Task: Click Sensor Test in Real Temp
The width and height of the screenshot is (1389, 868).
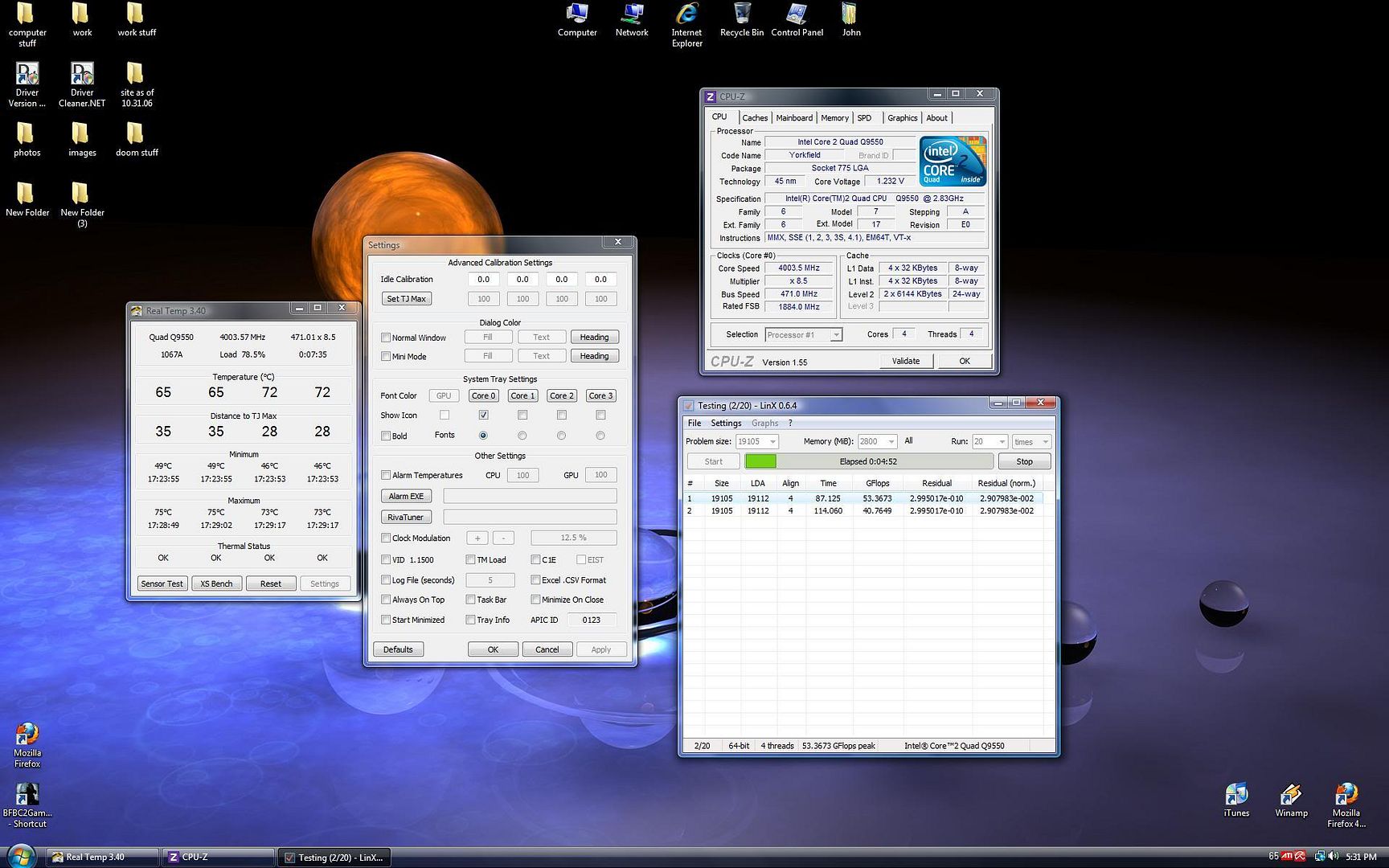Action: (x=162, y=583)
